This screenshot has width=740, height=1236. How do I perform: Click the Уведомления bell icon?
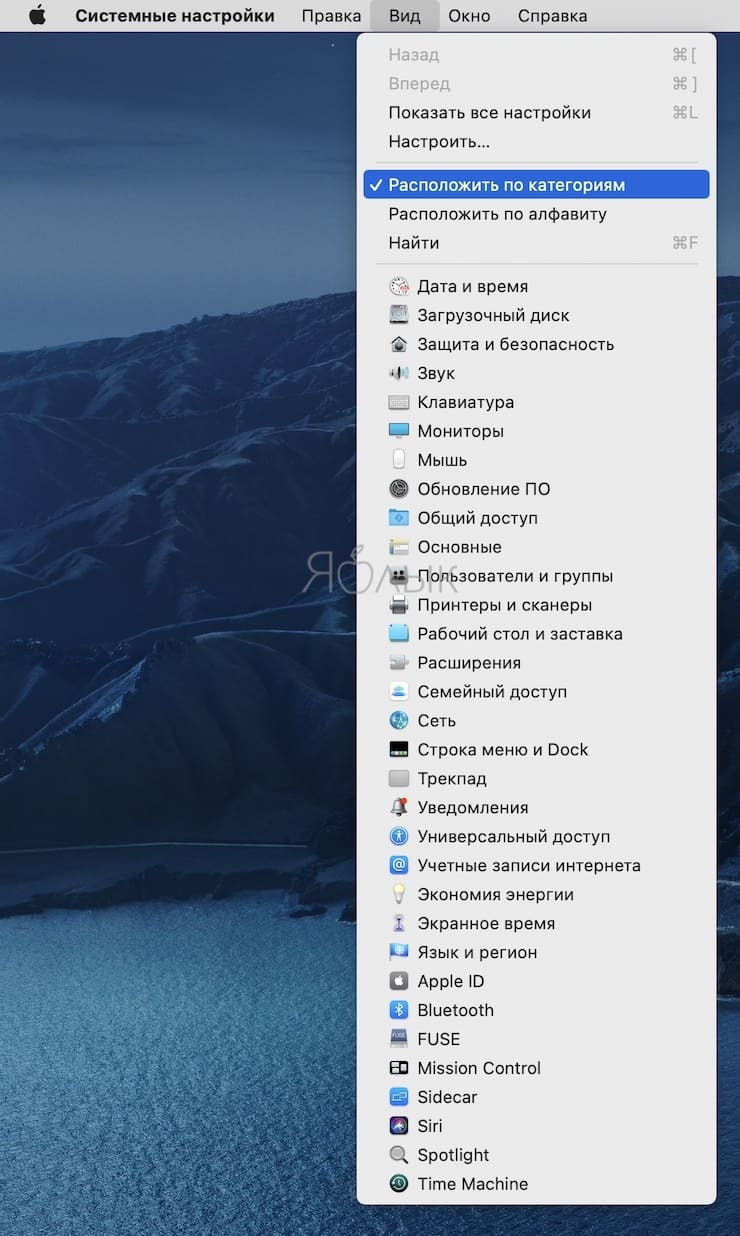pyautogui.click(x=399, y=807)
